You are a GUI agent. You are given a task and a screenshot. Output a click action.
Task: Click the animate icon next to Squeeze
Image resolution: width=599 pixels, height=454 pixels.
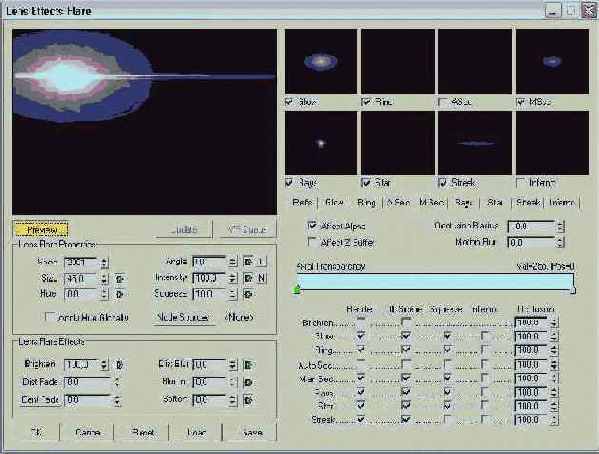coord(248,294)
